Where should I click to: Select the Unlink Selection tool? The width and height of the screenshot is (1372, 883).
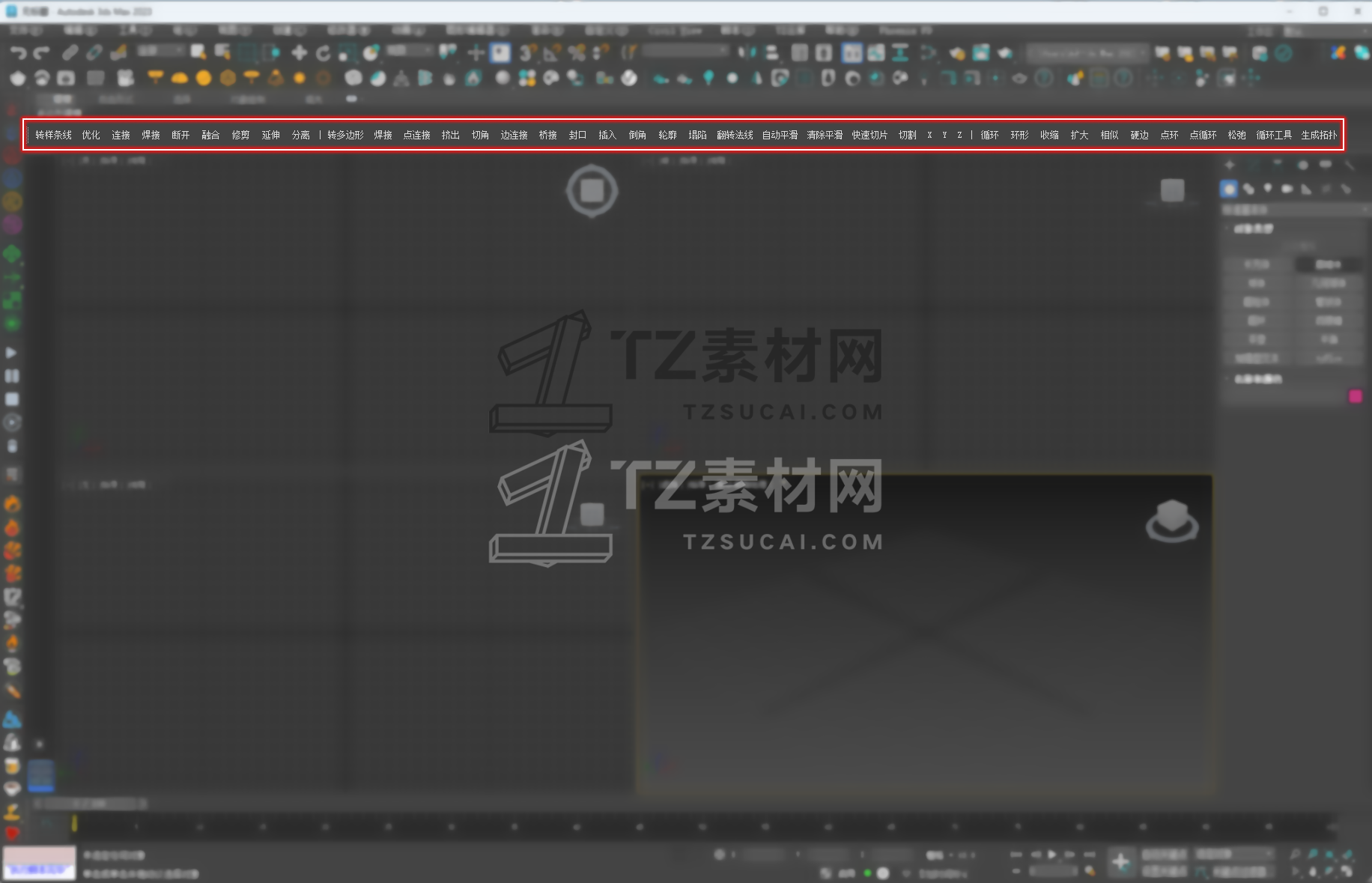pyautogui.click(x=94, y=52)
